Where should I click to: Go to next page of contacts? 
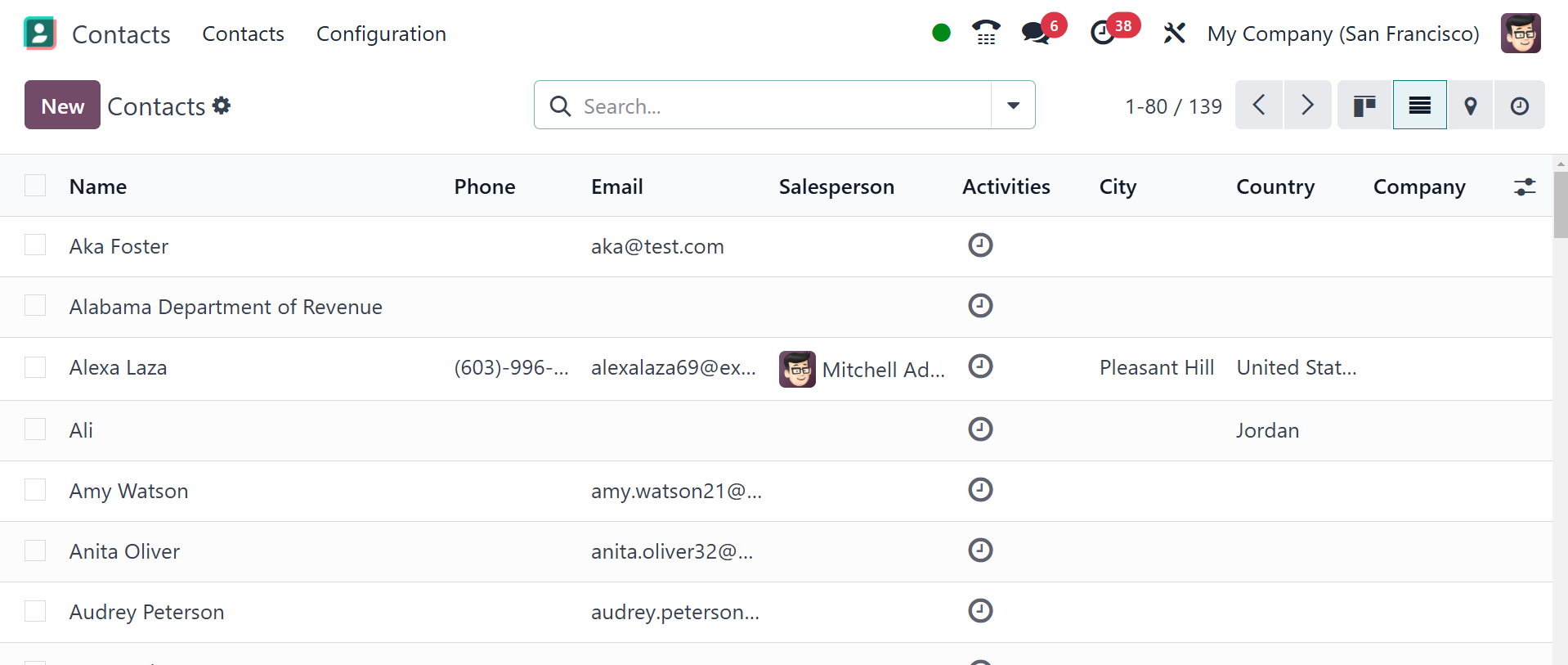coord(1307,106)
